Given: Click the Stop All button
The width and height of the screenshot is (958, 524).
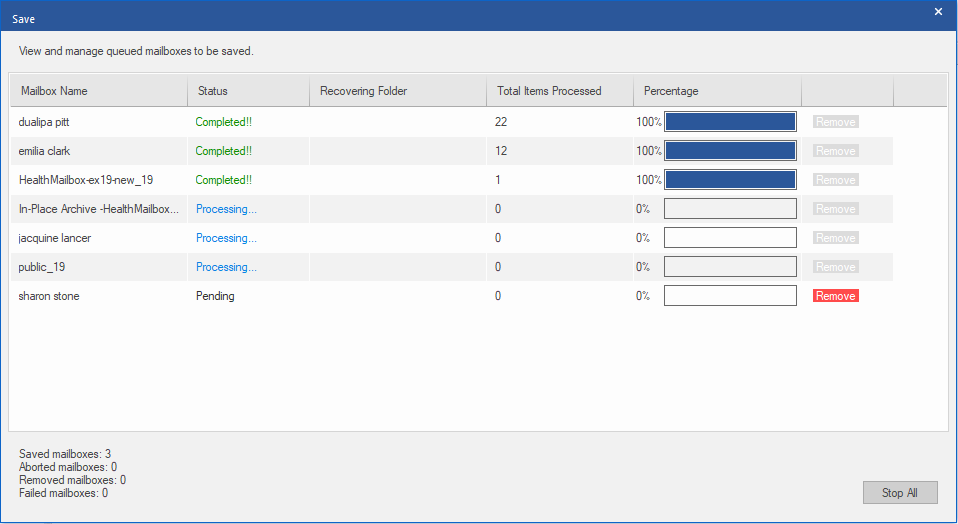Looking at the screenshot, I should coord(900,493).
